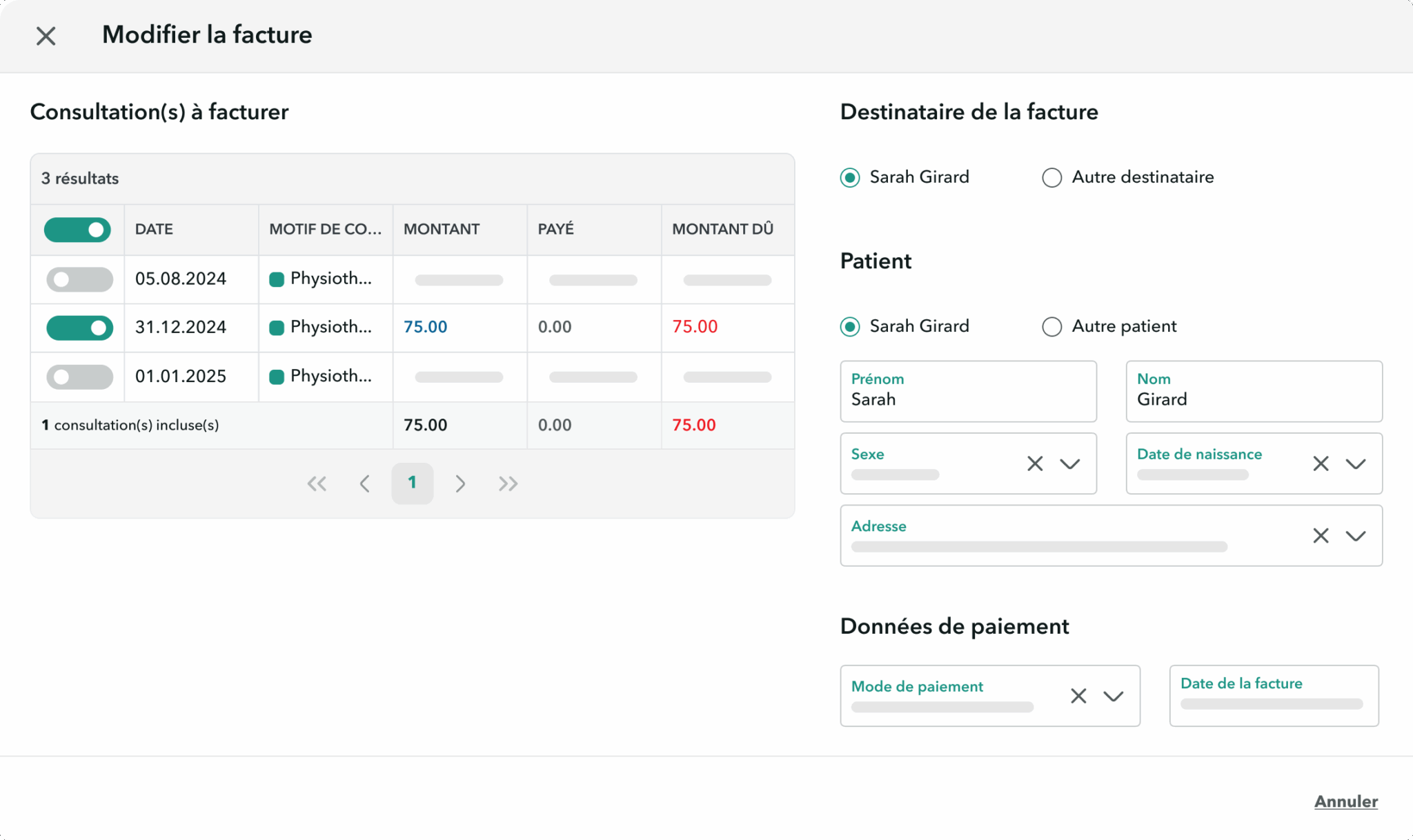Go to next page arrow
The image size is (1413, 840).
(x=460, y=483)
